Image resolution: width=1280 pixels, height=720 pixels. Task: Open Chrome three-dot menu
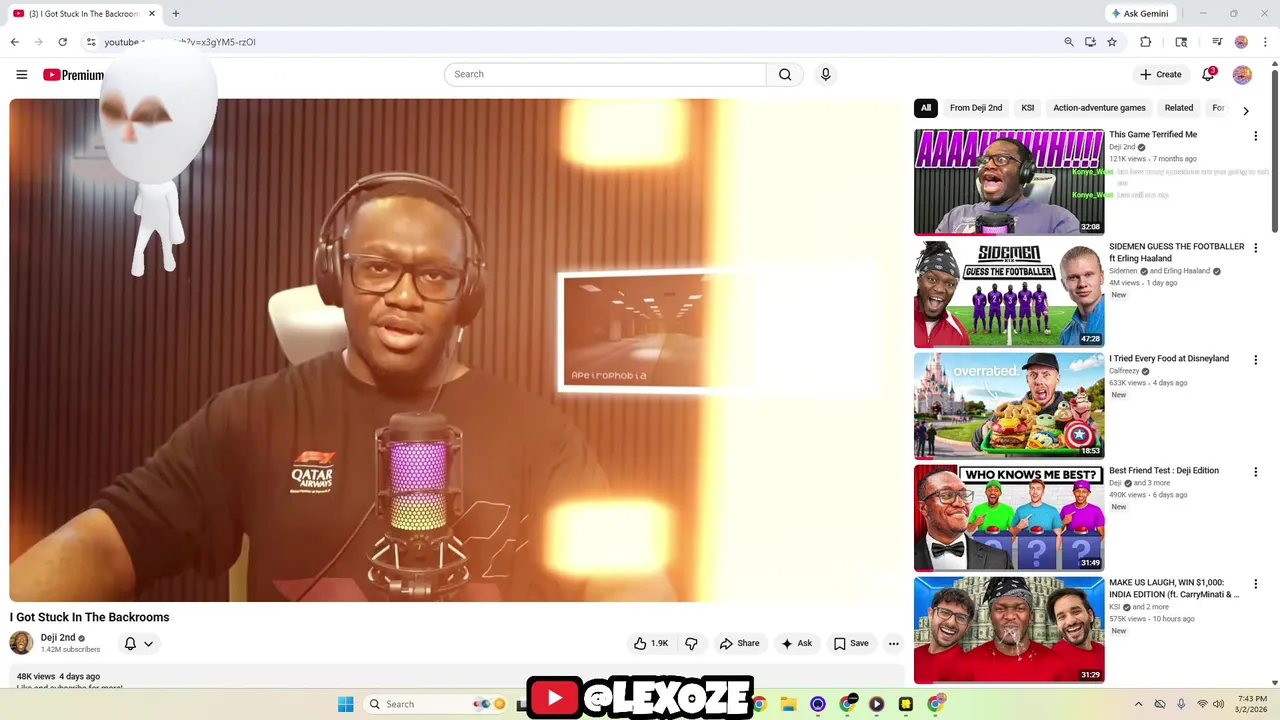[x=1264, y=42]
